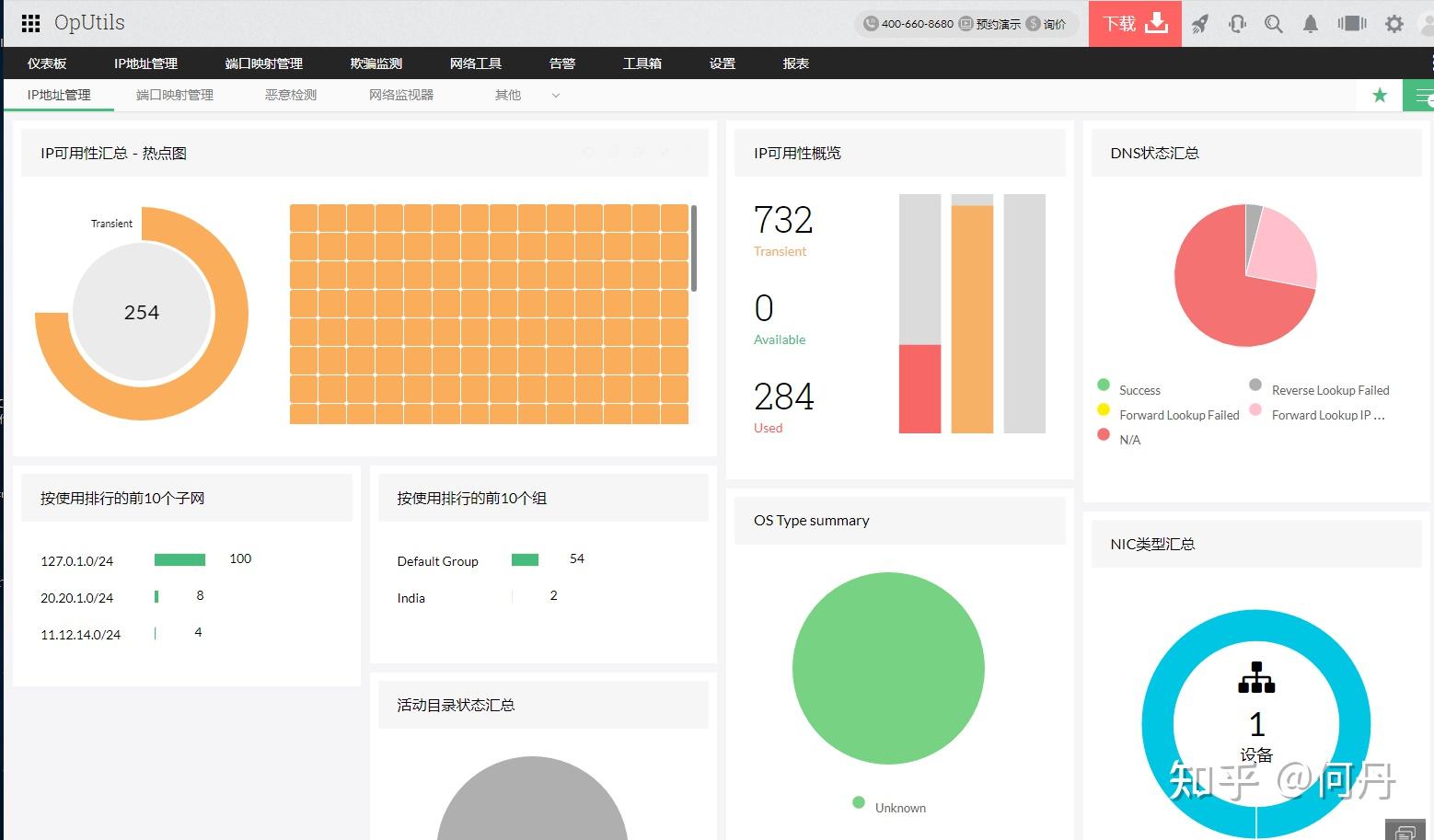Open the 欺骗监测 main menu
Viewport: 1434px width, 840px height.
[376, 63]
